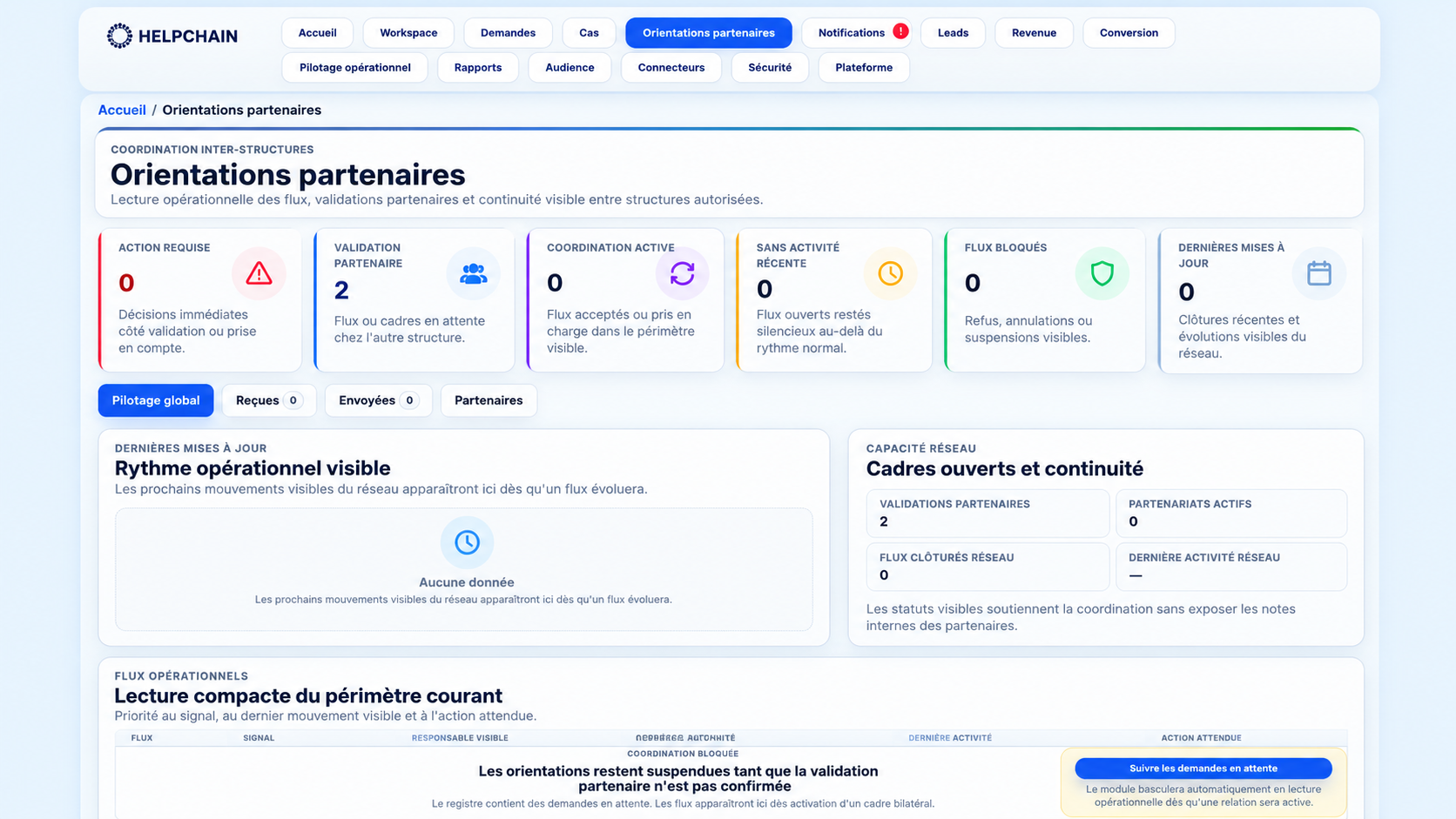Go to the Rapports section

tap(477, 67)
